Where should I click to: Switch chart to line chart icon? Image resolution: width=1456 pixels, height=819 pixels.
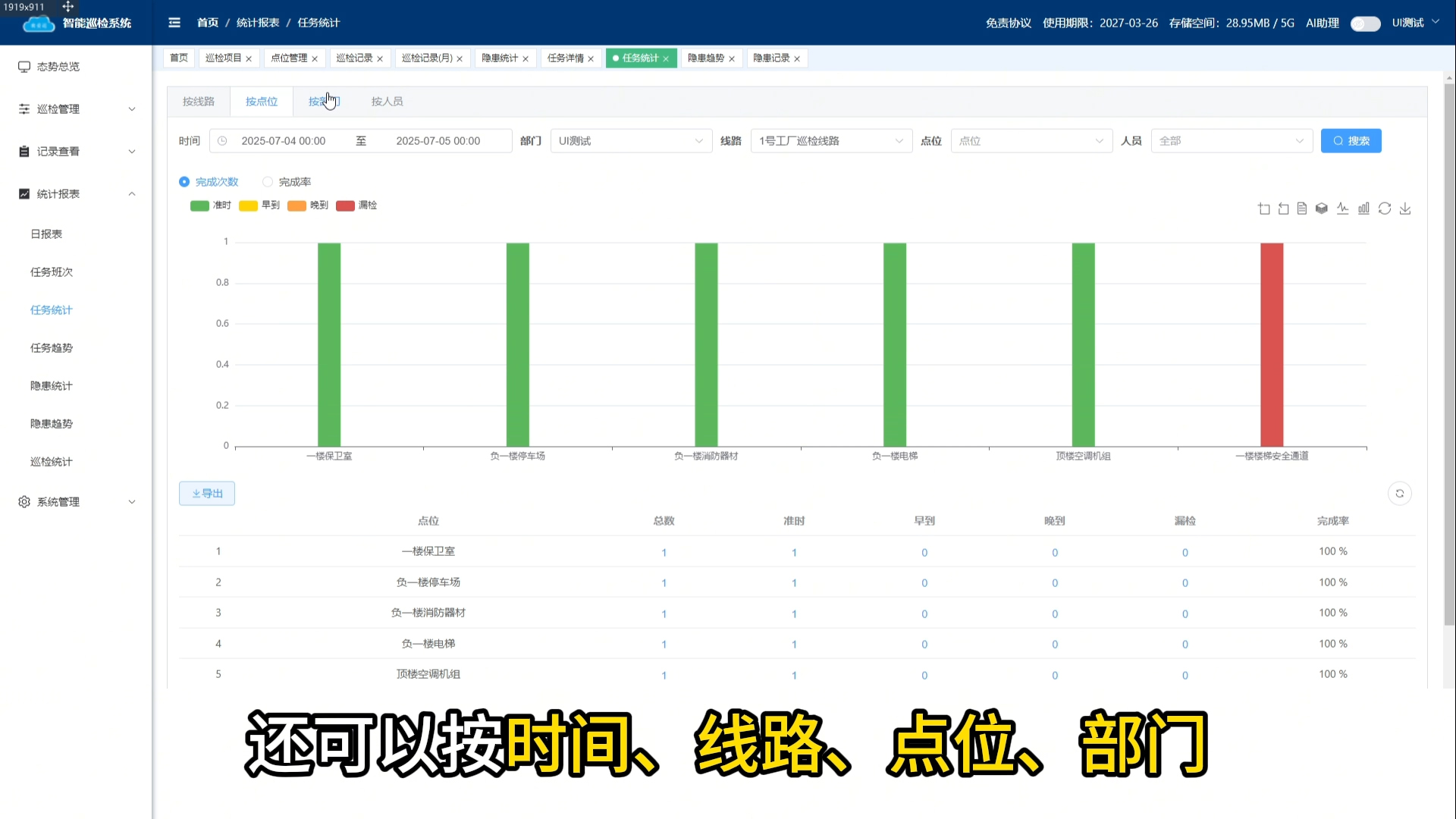coord(1343,209)
